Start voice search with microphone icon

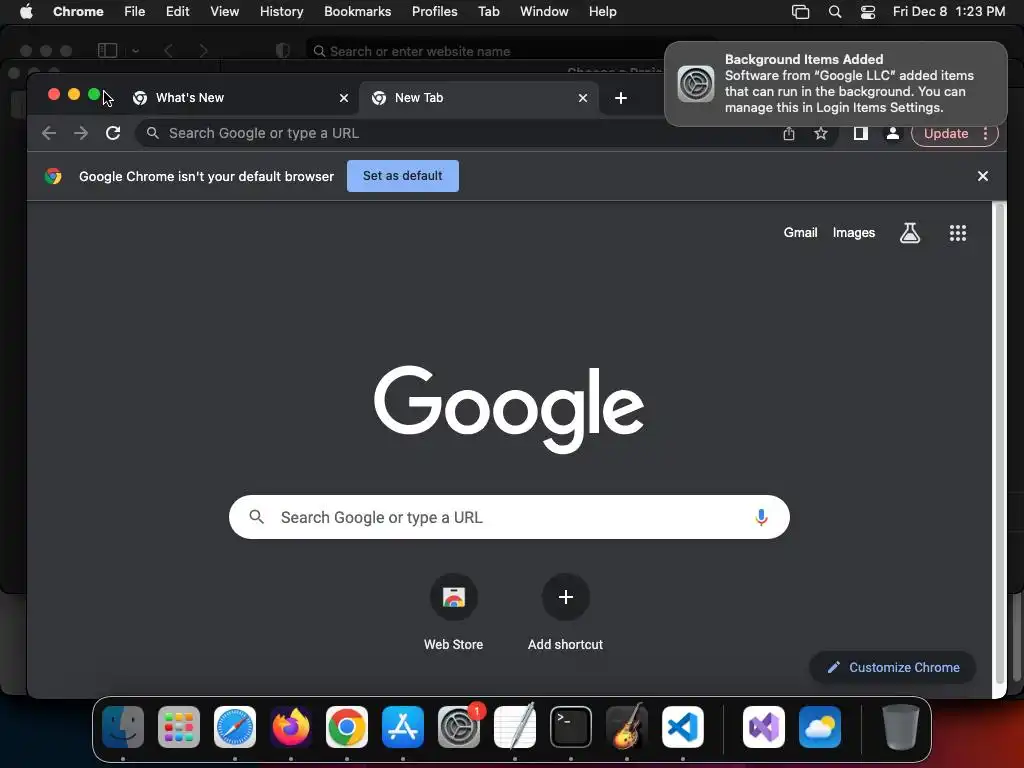(761, 517)
